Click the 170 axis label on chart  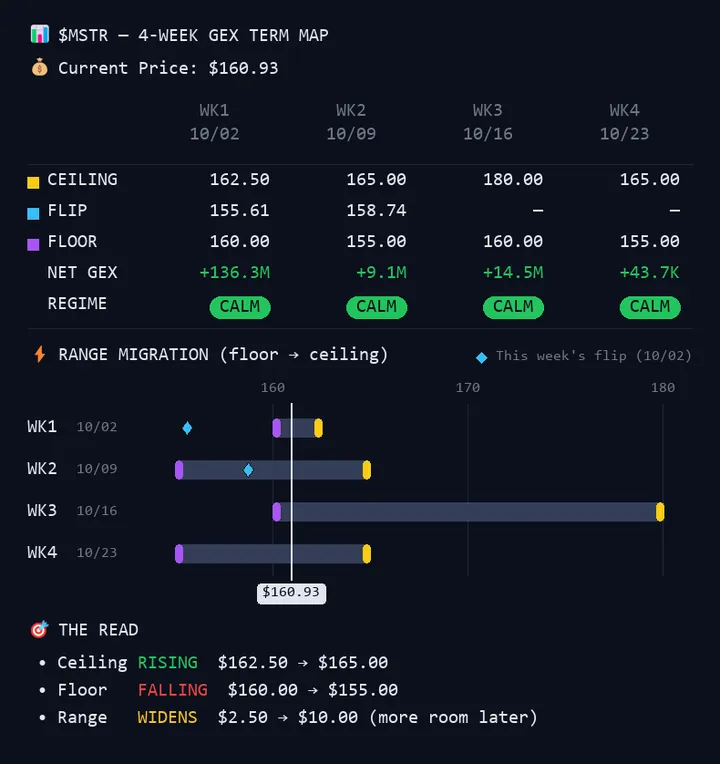click(x=468, y=387)
